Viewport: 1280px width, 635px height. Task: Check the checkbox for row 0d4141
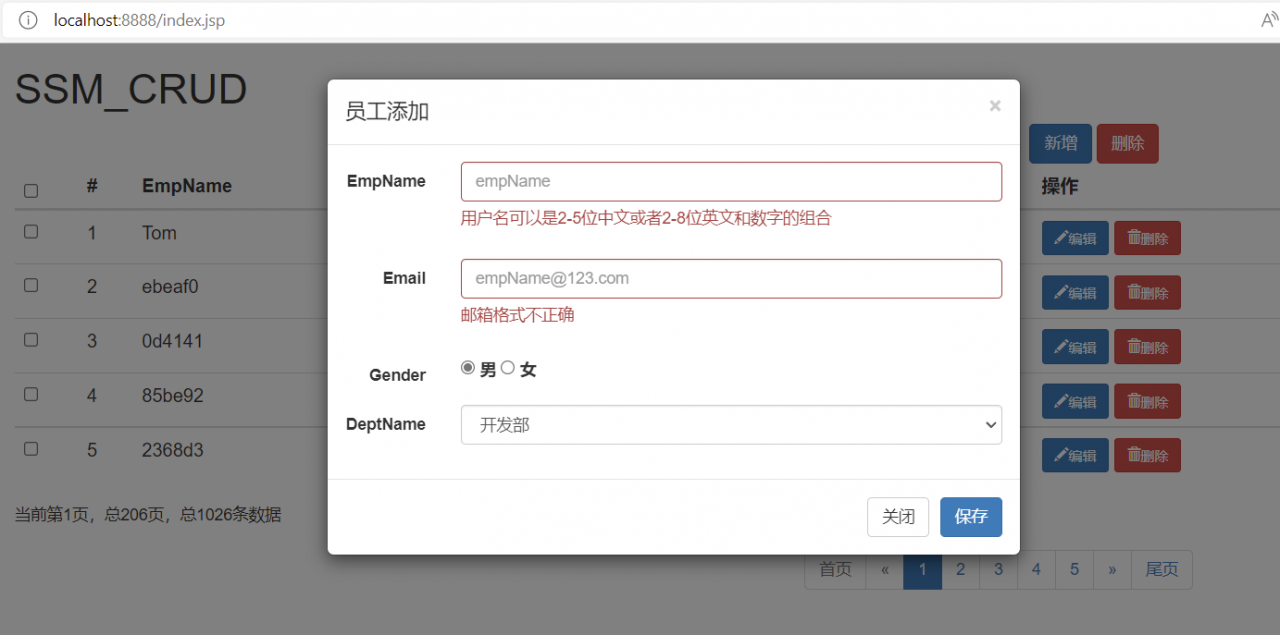click(31, 340)
